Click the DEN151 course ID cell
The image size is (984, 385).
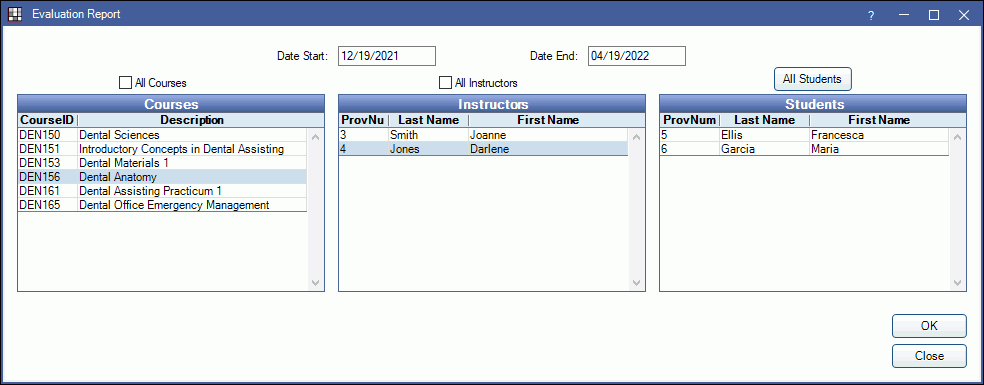click(x=47, y=149)
